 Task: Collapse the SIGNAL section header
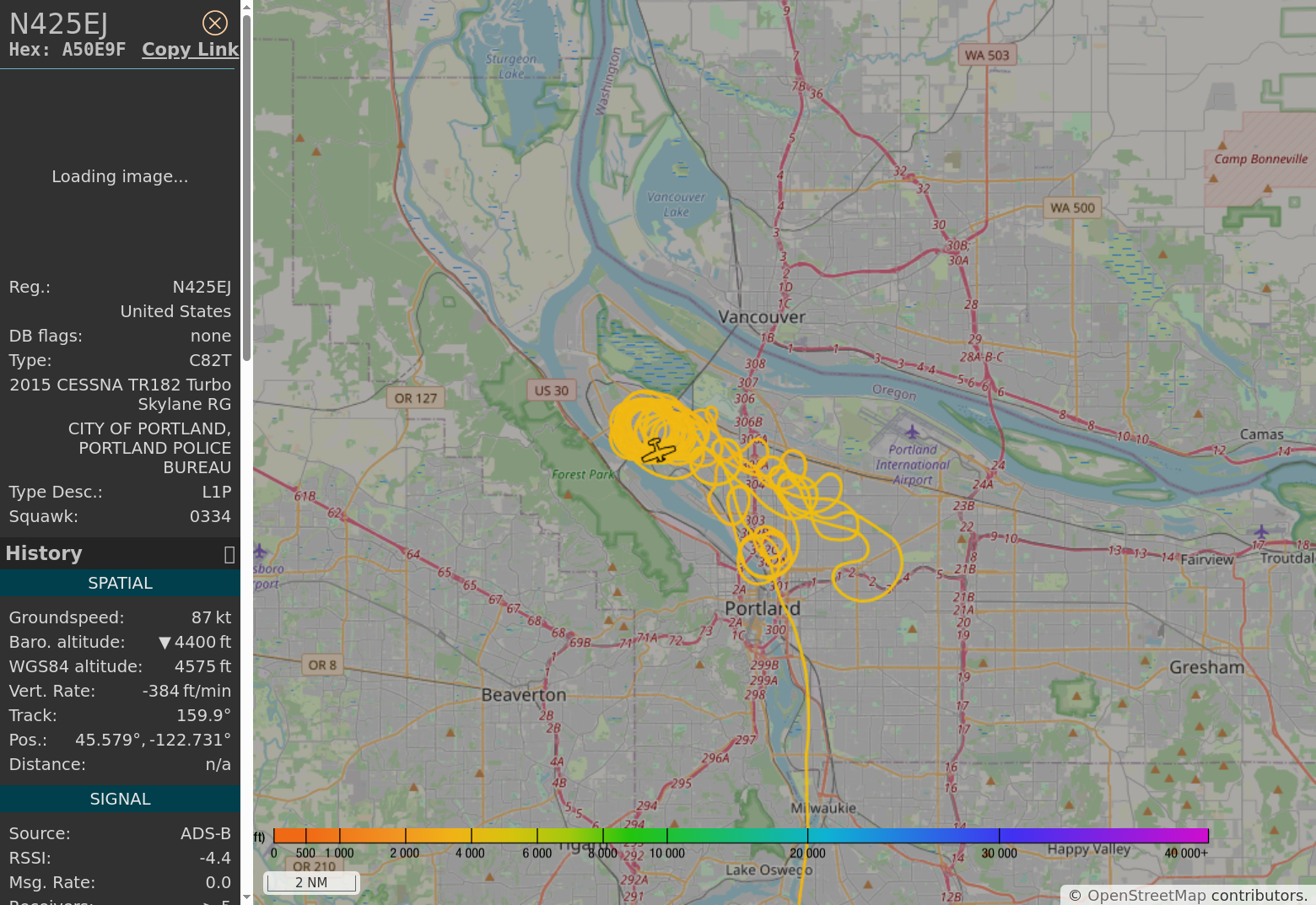coord(120,799)
